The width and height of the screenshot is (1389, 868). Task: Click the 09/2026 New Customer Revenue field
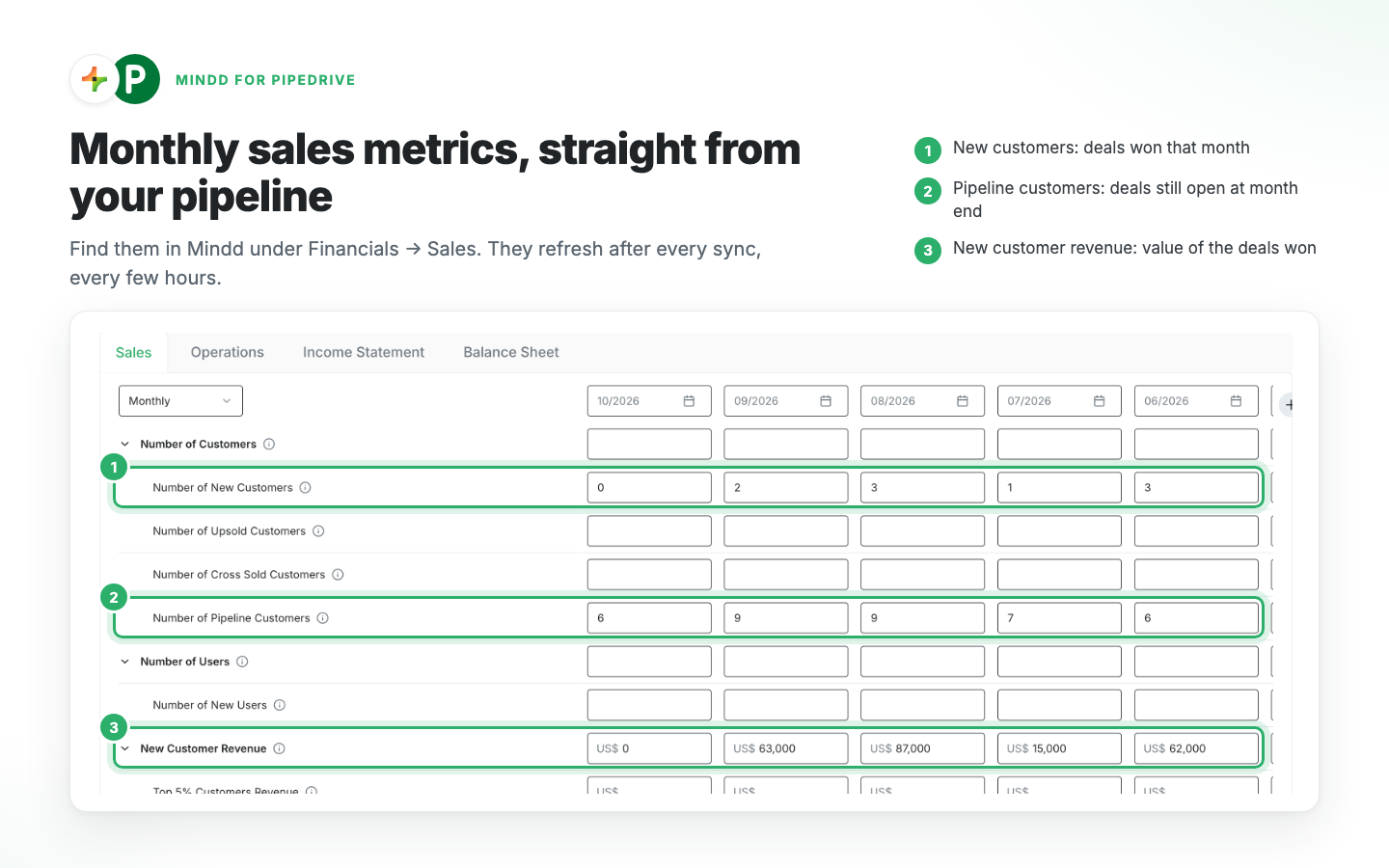[786, 748]
